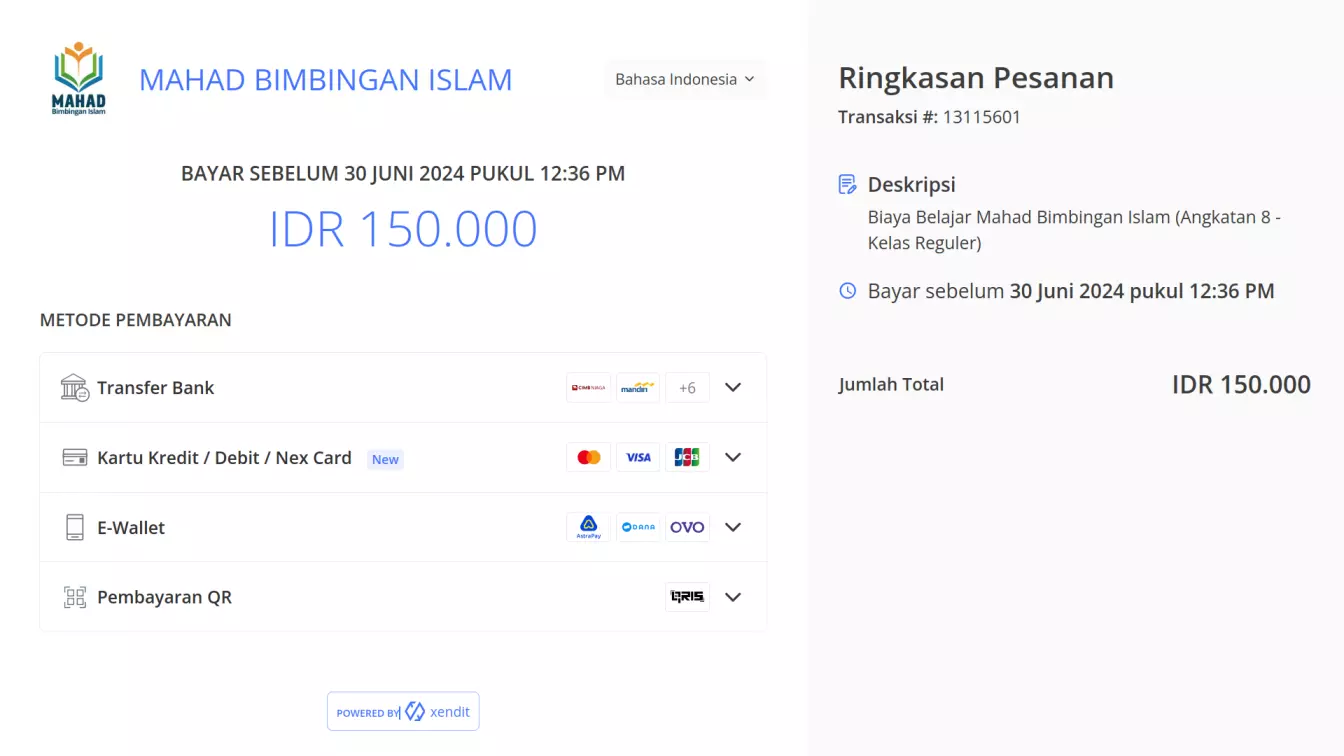Expand the Transfer Bank payment options
The width and height of the screenshot is (1344, 756).
[x=733, y=387]
